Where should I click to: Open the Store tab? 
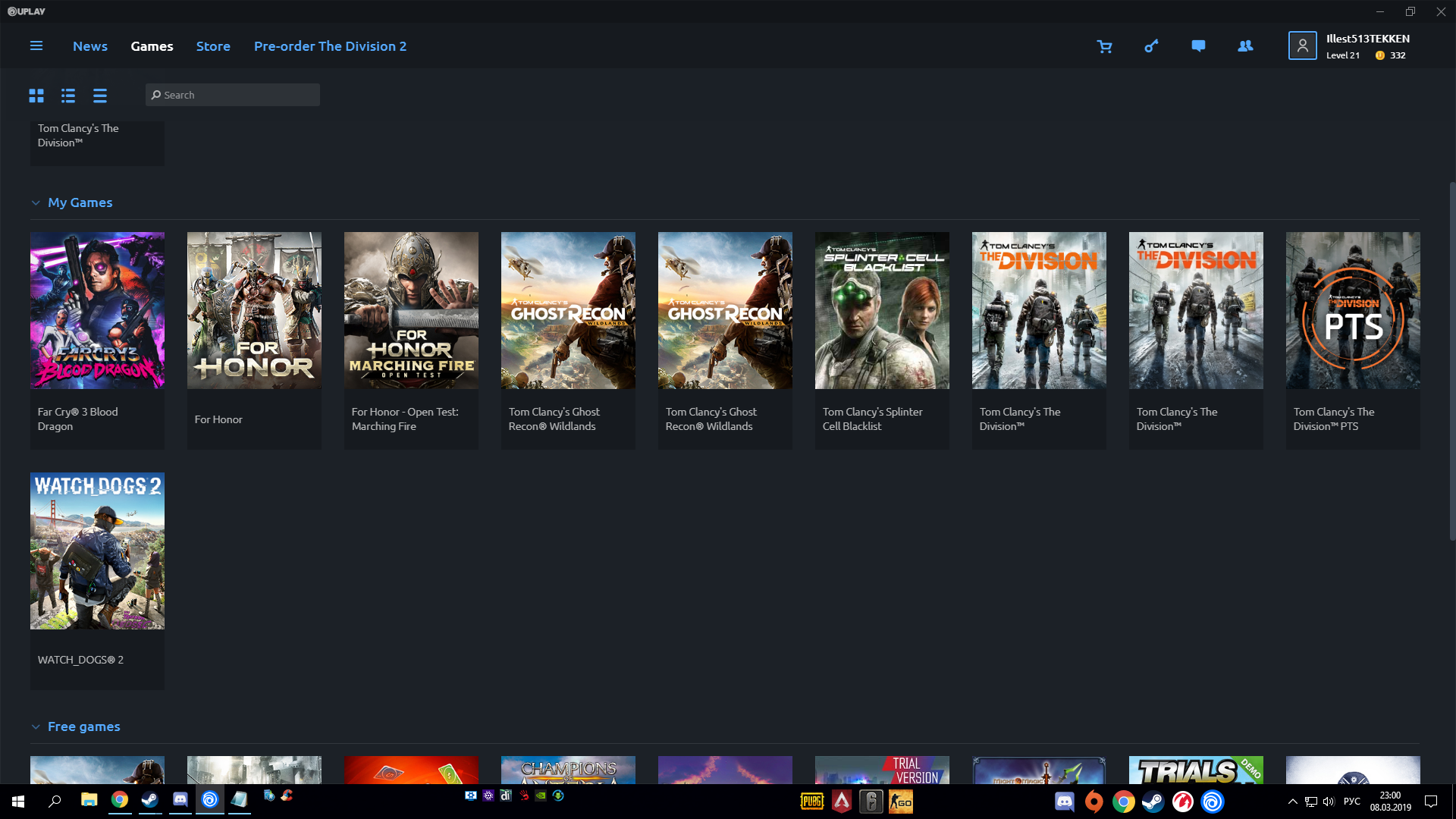[213, 46]
